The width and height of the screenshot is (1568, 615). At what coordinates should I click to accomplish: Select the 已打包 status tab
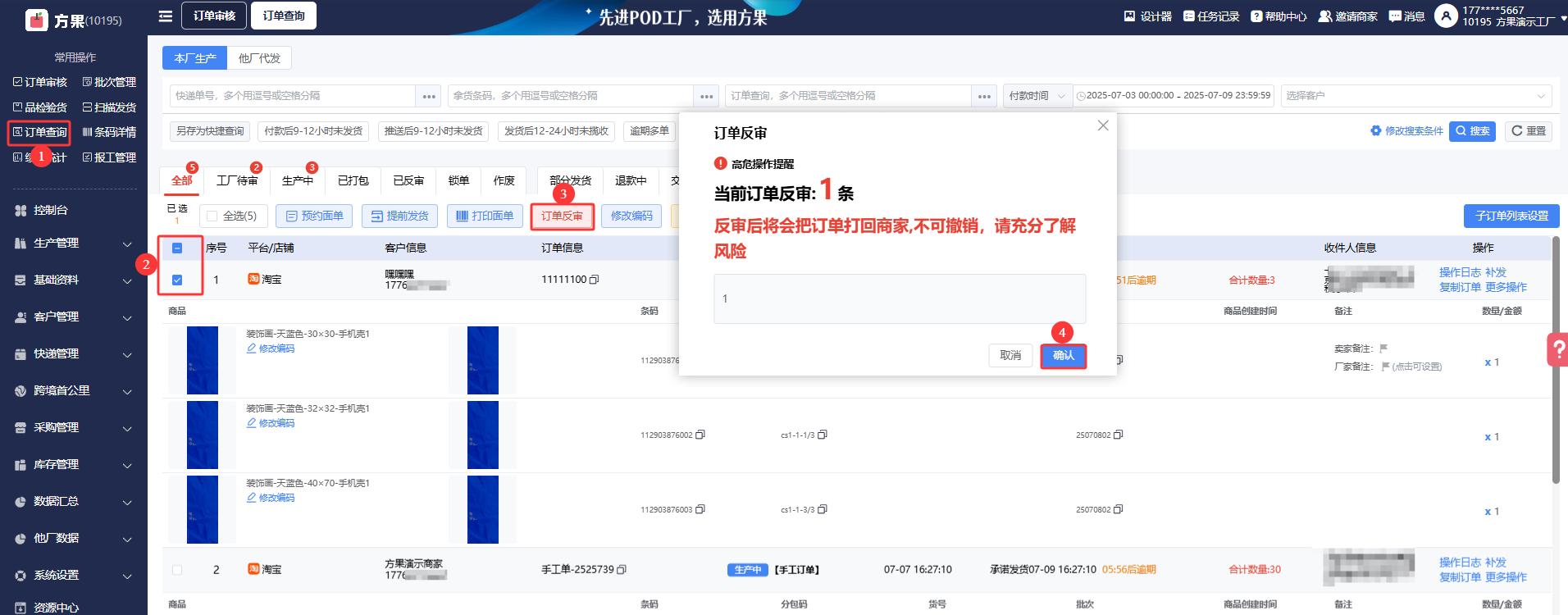click(353, 180)
